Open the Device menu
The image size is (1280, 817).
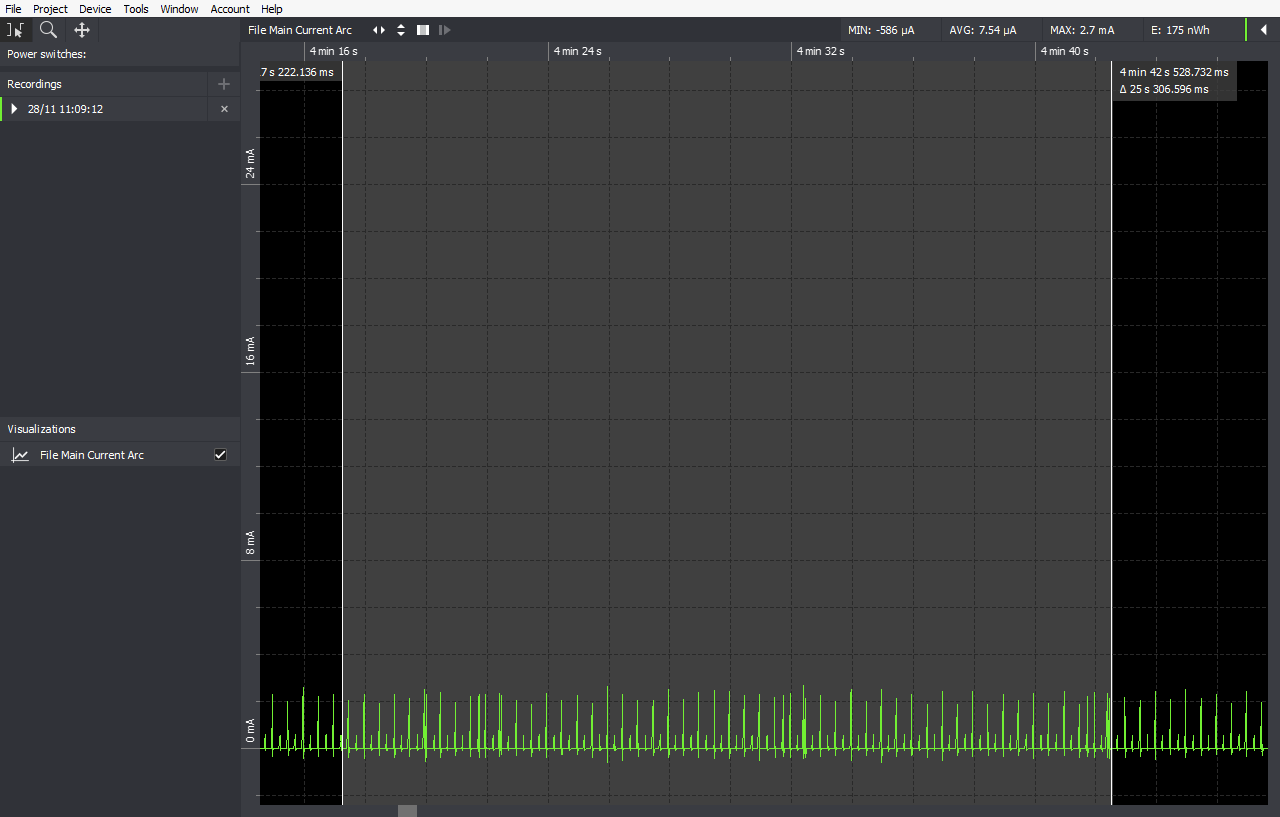95,9
